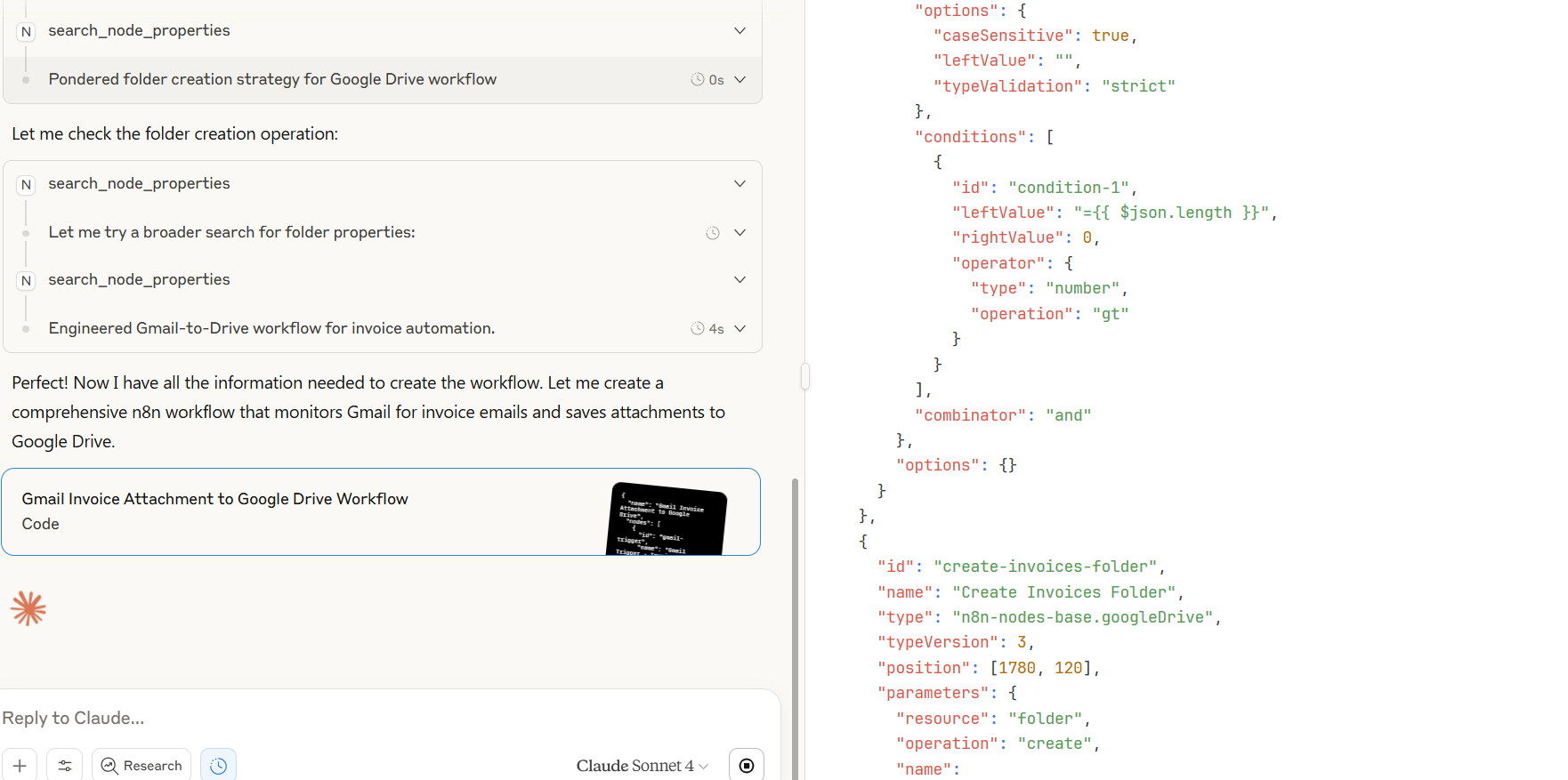The image size is (1568, 780).
Task: Click the panel divider resize handle
Action: tap(804, 376)
